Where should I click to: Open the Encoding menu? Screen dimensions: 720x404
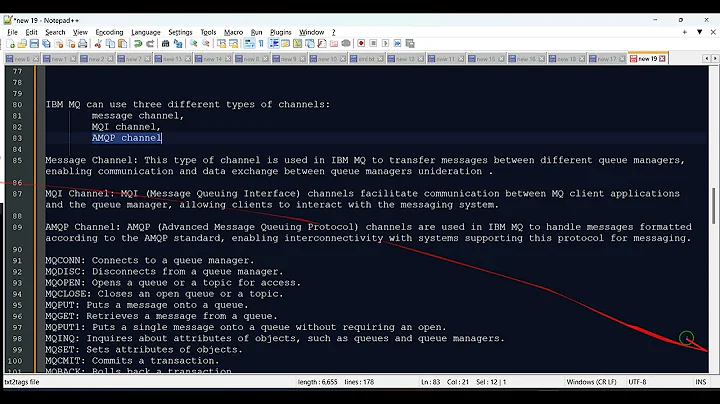click(109, 32)
